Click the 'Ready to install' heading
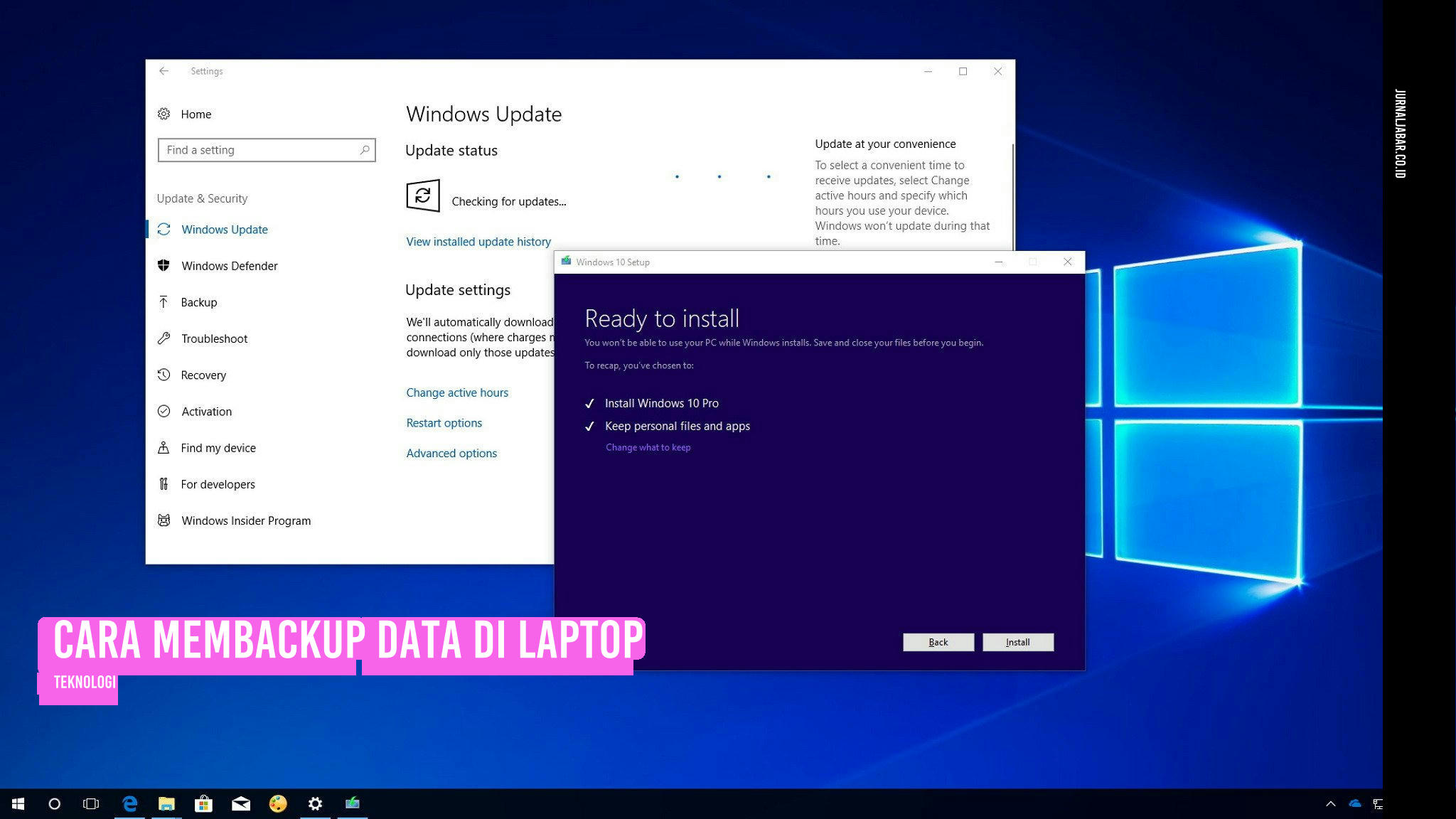This screenshot has height=819, width=1456. click(662, 318)
